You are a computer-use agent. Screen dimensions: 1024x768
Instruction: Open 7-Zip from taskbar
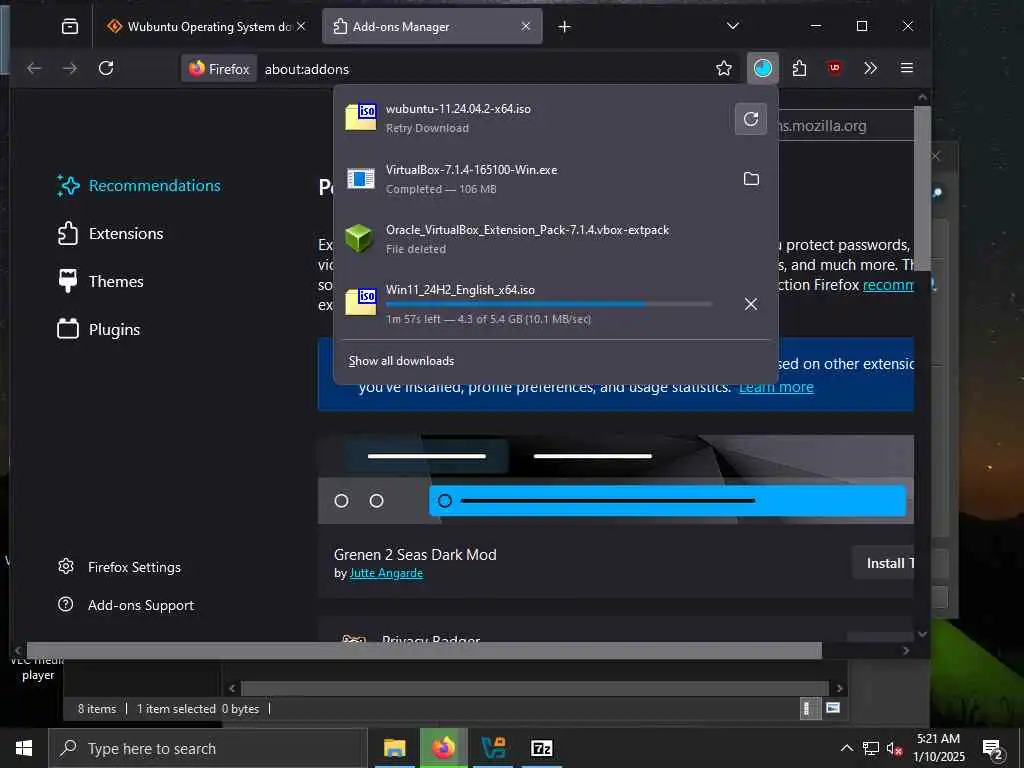(x=542, y=748)
